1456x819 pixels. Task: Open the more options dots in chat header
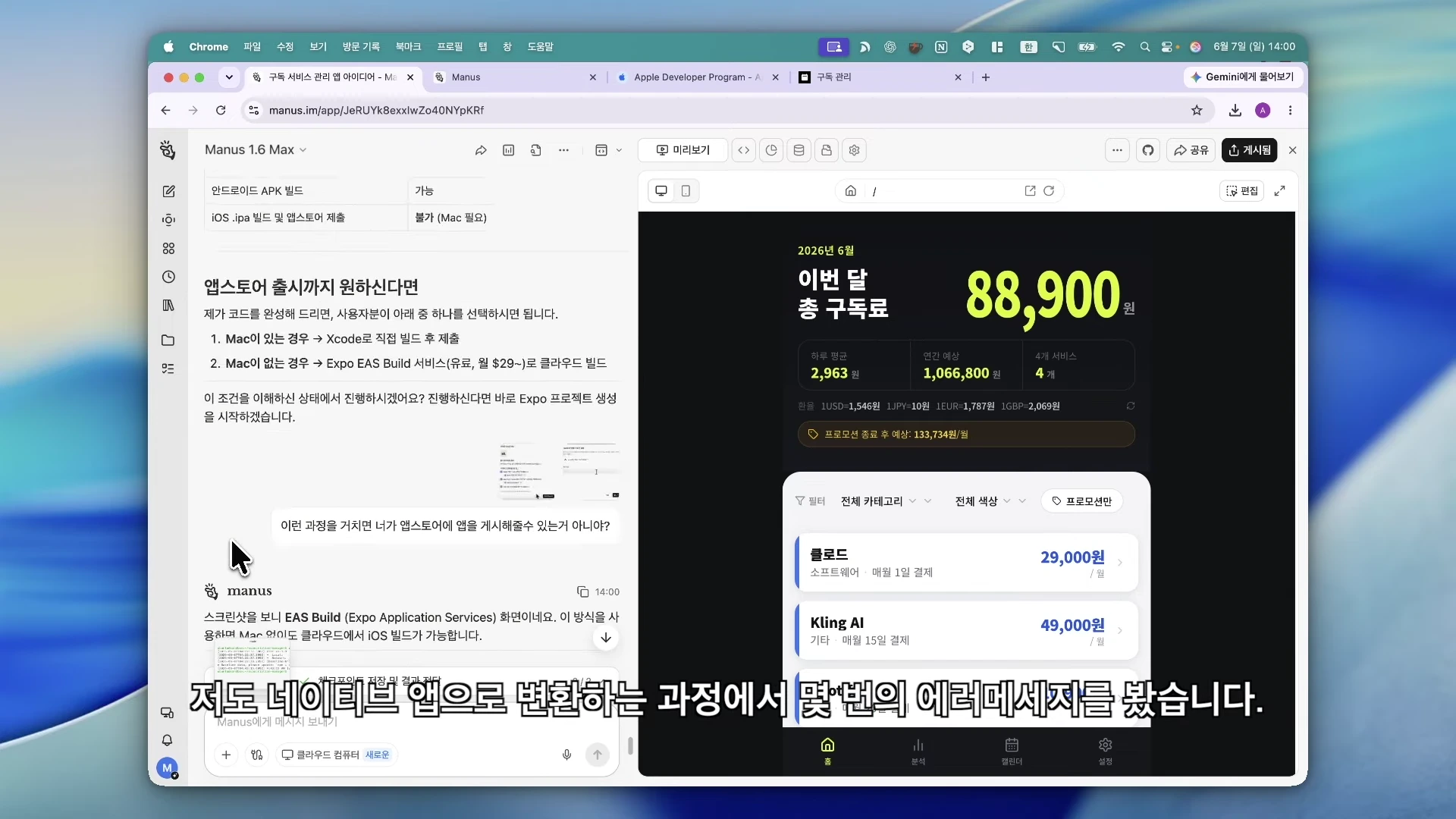[563, 150]
